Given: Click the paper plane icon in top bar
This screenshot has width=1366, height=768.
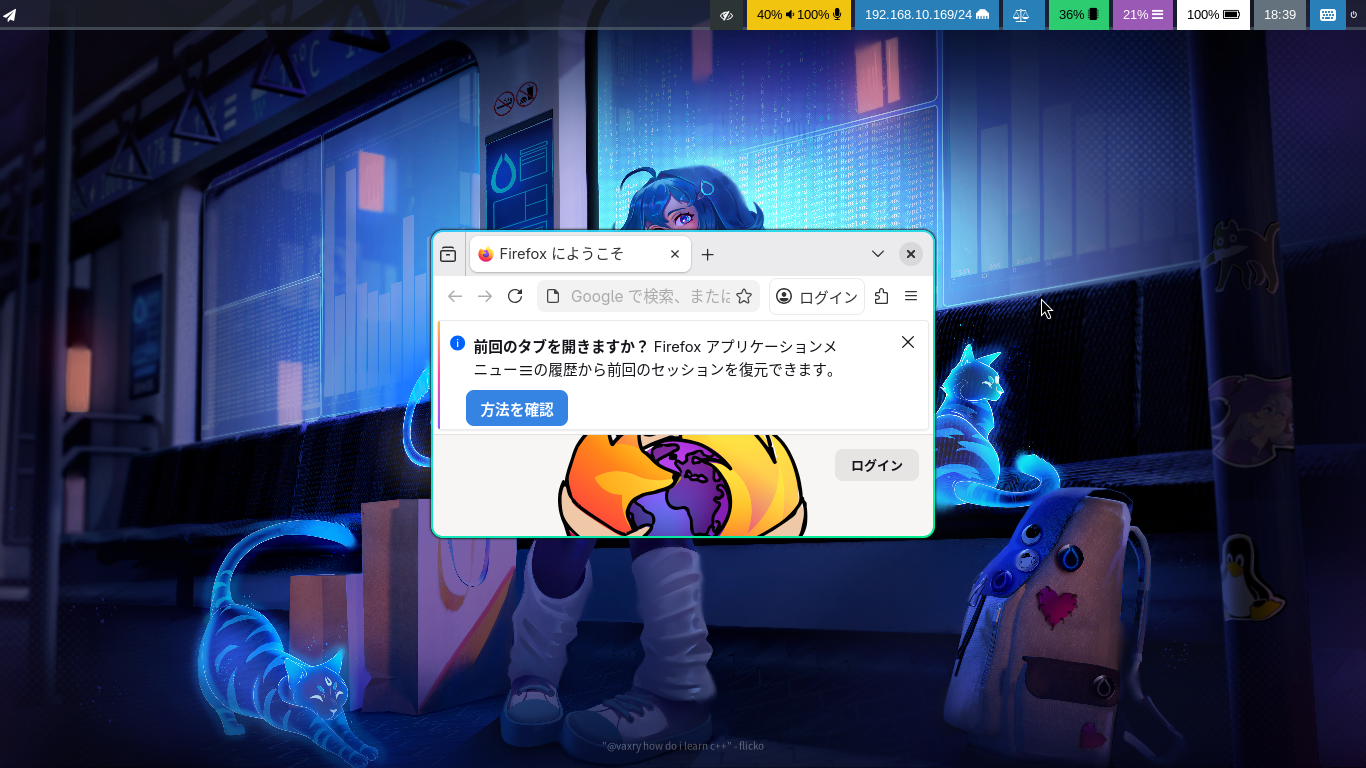Looking at the screenshot, I should tap(10, 15).
